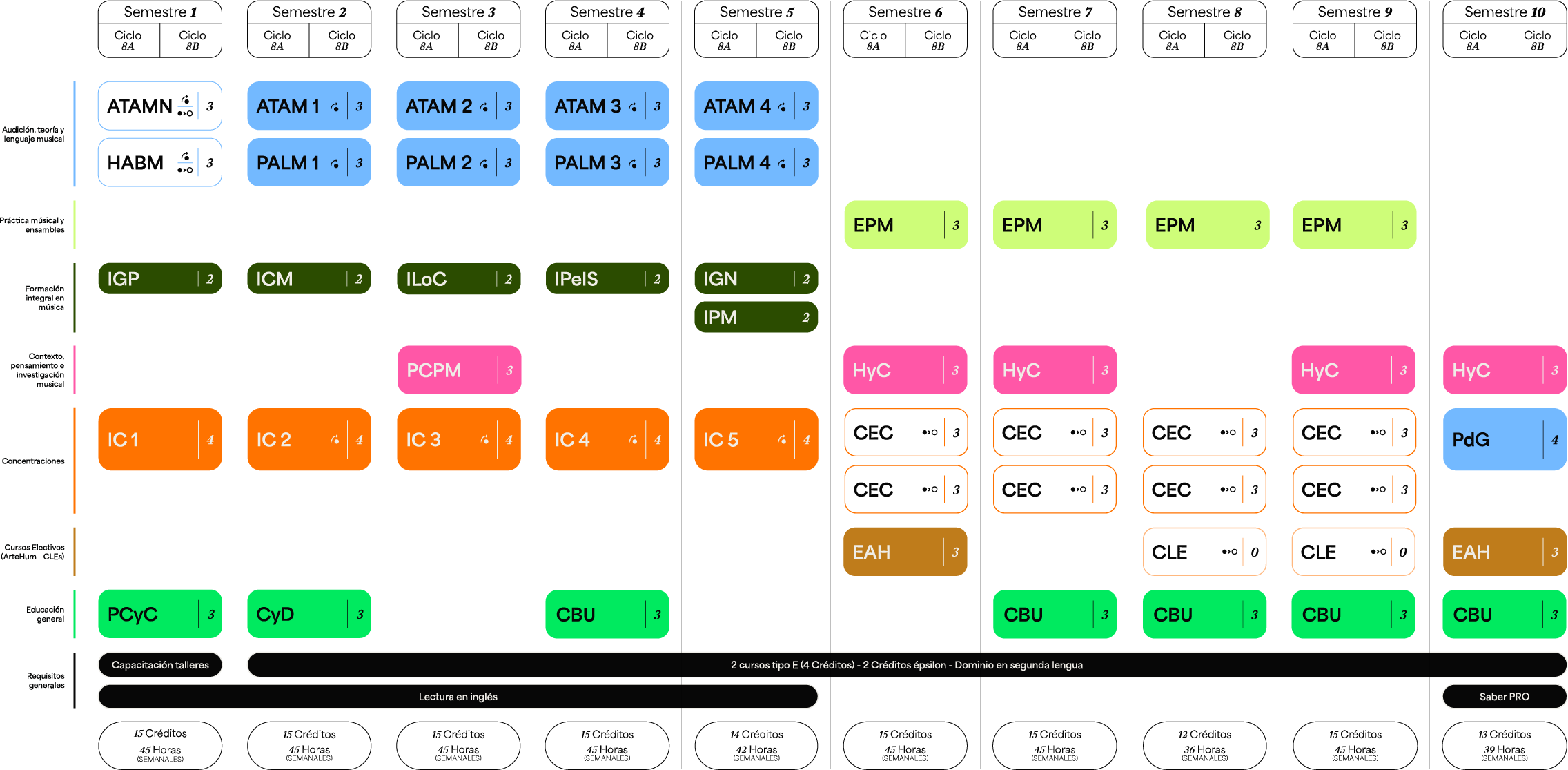Open the ATAM 3 course card
The width and height of the screenshot is (1568, 770).
[x=607, y=106]
